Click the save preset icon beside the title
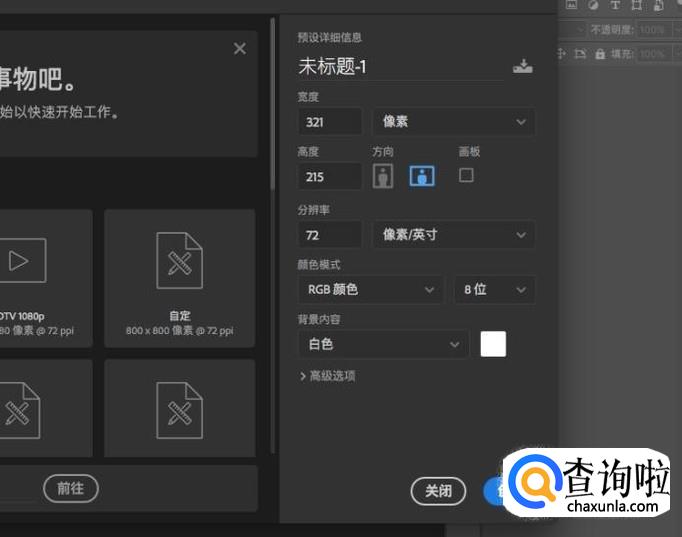Image resolution: width=682 pixels, height=537 pixels. point(522,67)
